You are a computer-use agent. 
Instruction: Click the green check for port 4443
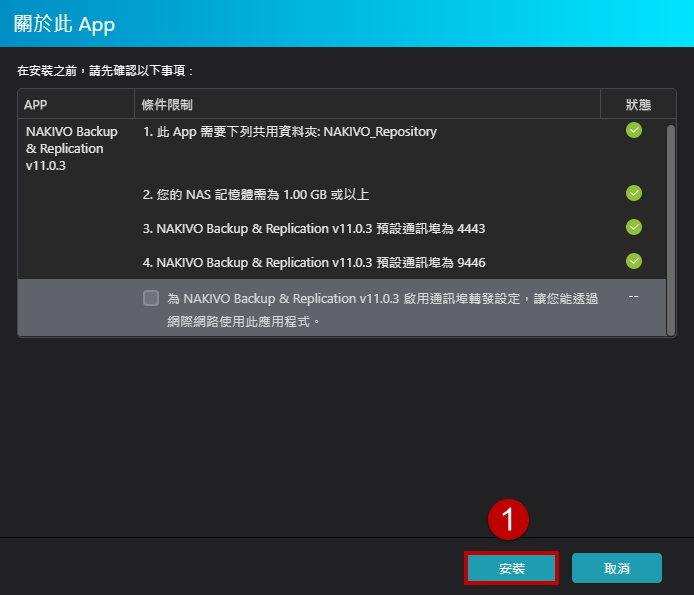pyautogui.click(x=634, y=227)
